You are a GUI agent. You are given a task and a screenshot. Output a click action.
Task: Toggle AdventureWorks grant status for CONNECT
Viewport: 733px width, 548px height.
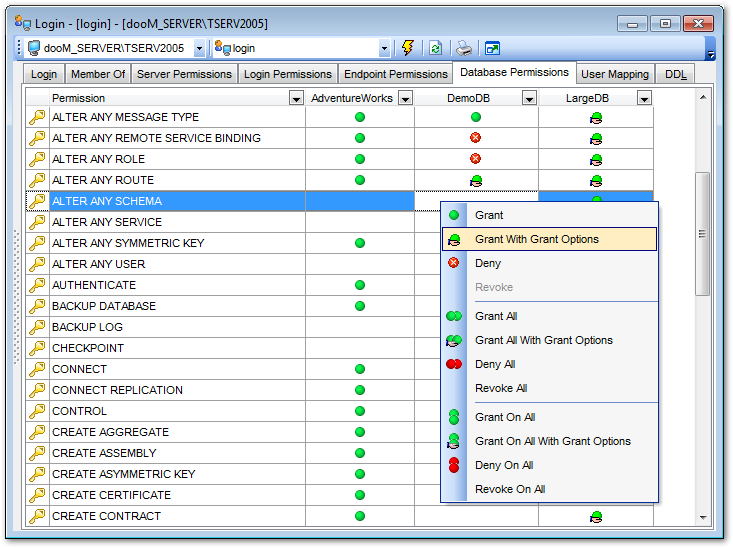[360, 369]
